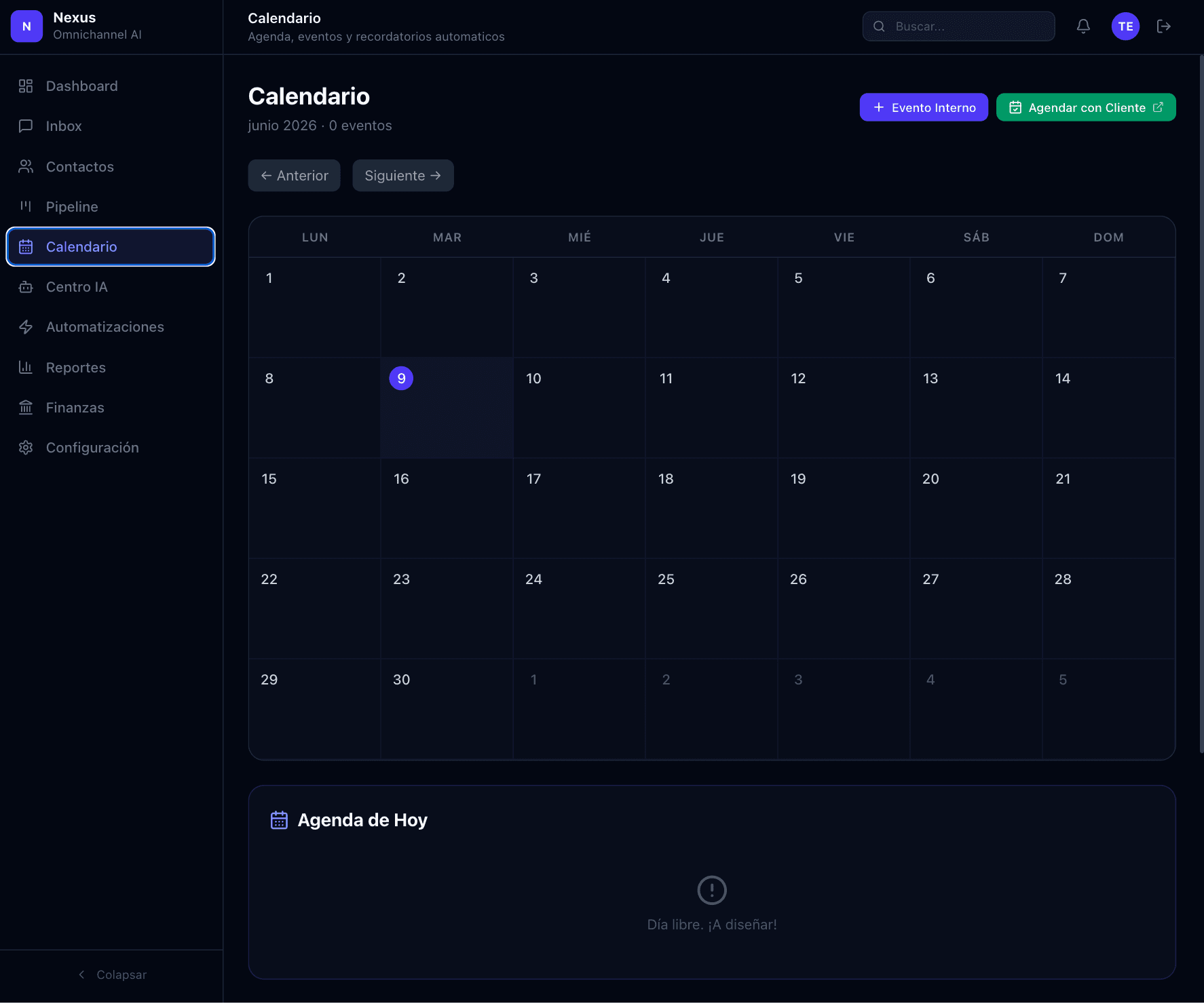Open the TE user avatar
This screenshot has height=1004, width=1204.
[x=1125, y=26]
